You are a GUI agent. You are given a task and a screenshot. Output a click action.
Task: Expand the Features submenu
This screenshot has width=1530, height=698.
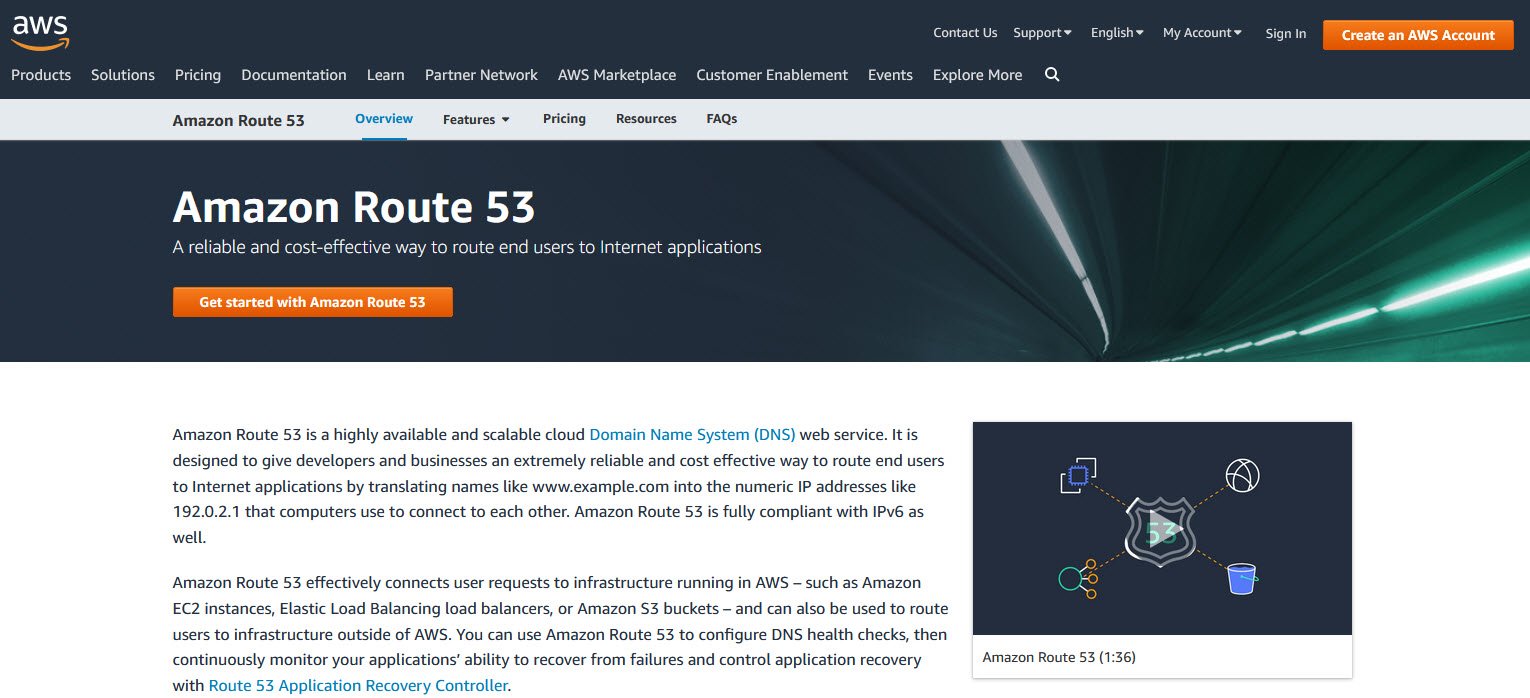click(476, 119)
